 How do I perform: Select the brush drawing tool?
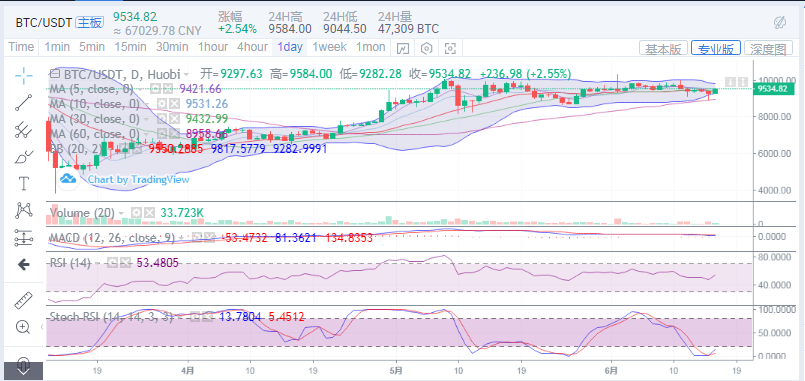(x=23, y=156)
